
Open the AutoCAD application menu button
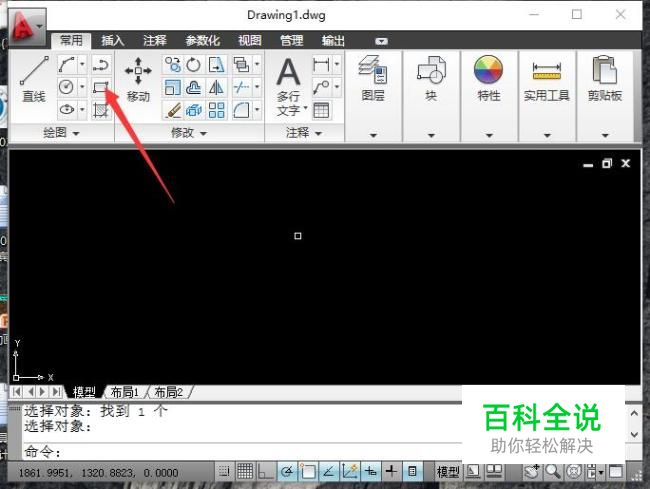(27, 27)
